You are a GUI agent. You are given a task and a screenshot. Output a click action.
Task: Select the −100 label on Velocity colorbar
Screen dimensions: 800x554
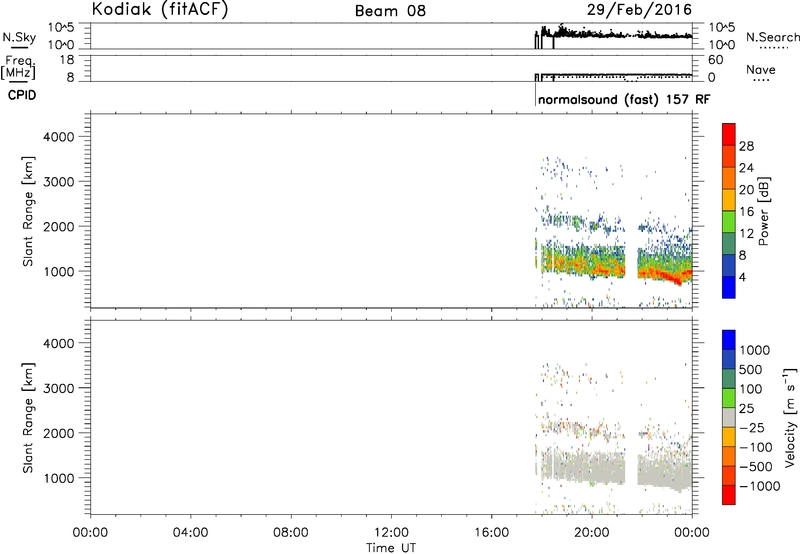756,447
